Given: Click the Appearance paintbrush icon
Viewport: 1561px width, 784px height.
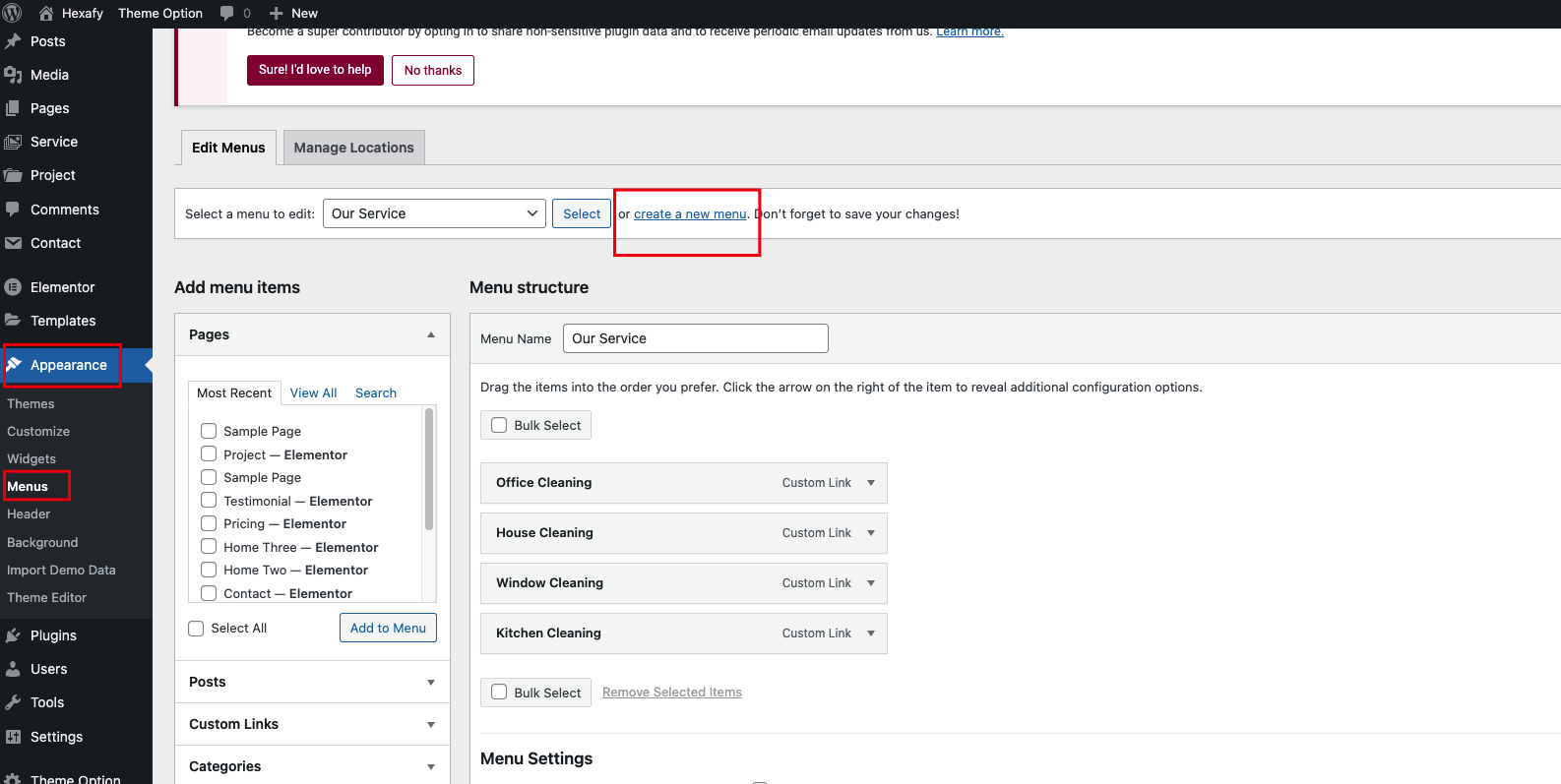Looking at the screenshot, I should (14, 365).
